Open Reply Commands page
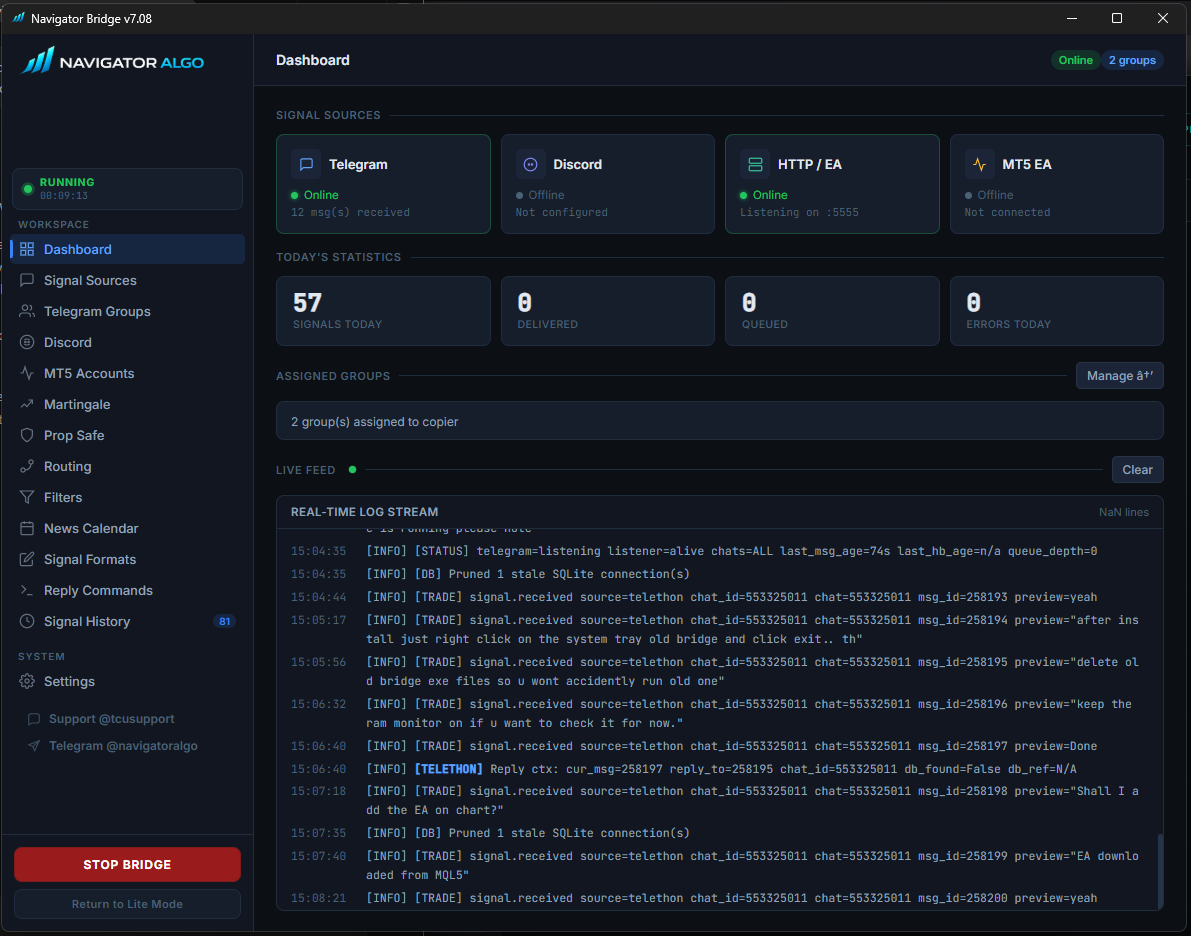This screenshot has width=1191, height=936. (x=128, y=590)
